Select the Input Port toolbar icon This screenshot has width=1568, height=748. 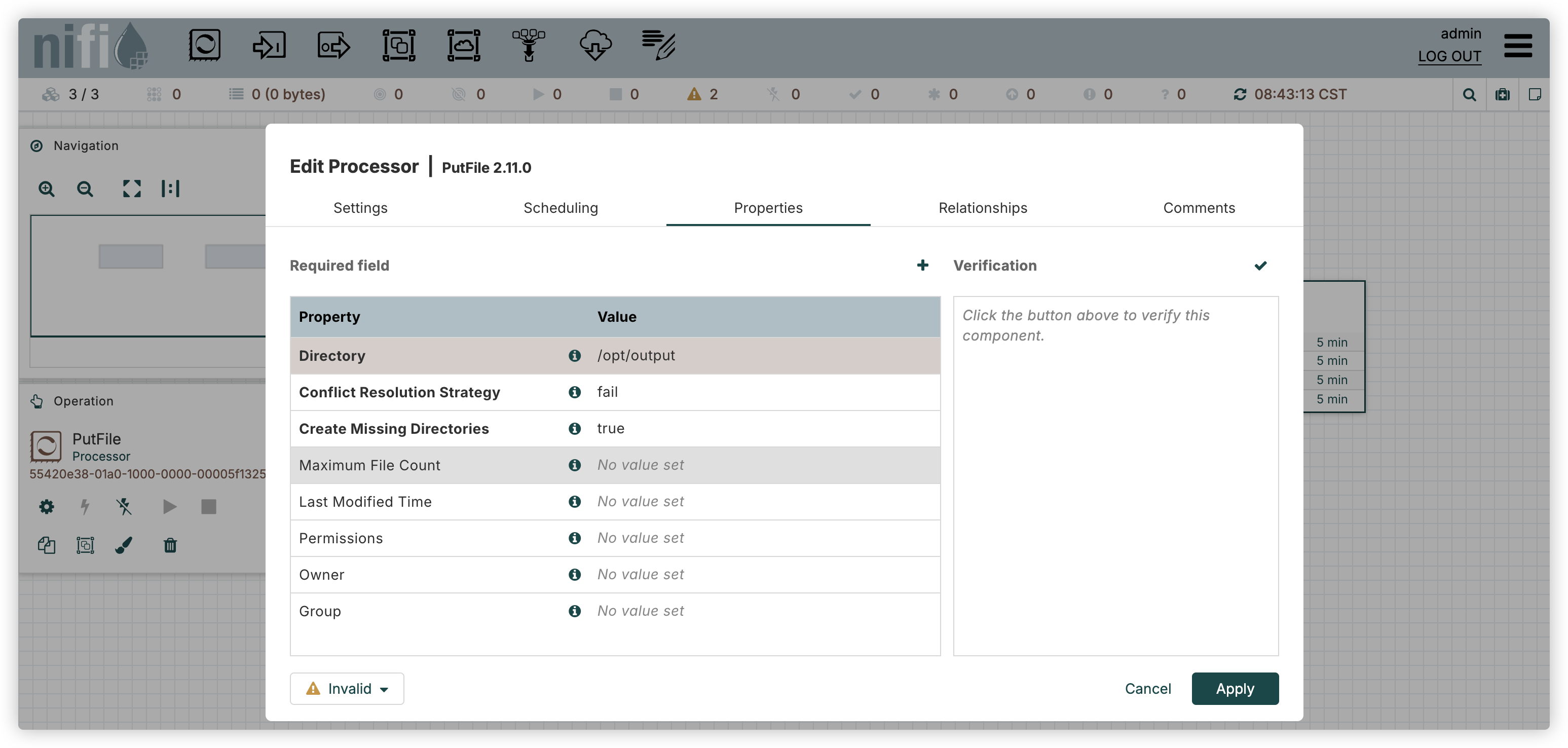(x=269, y=46)
